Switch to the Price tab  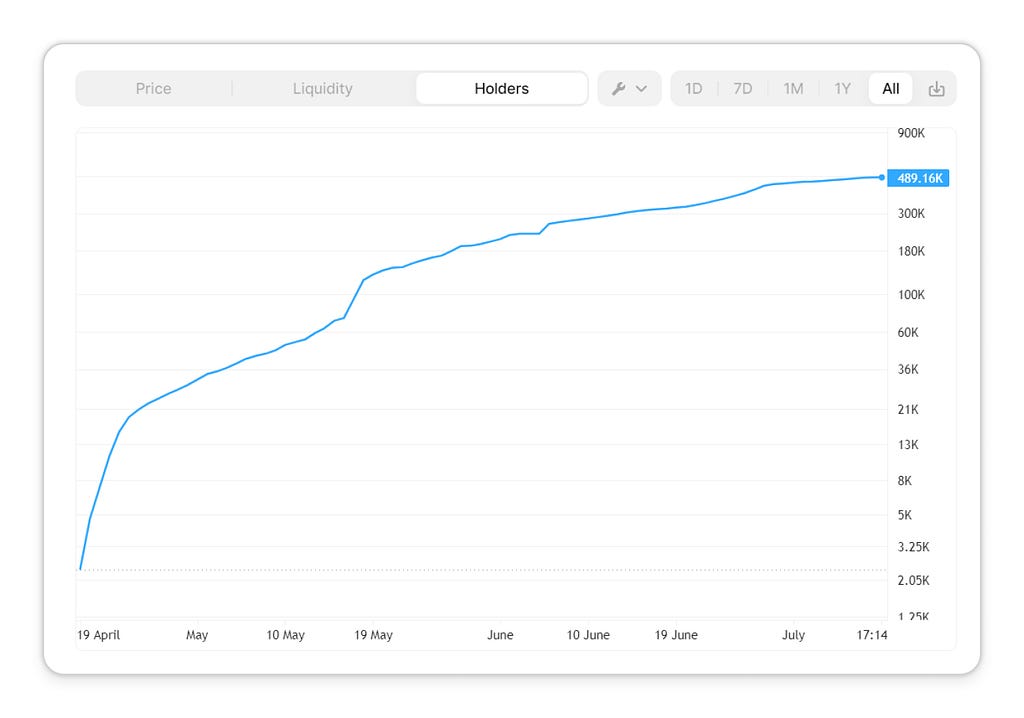pyautogui.click(x=153, y=88)
